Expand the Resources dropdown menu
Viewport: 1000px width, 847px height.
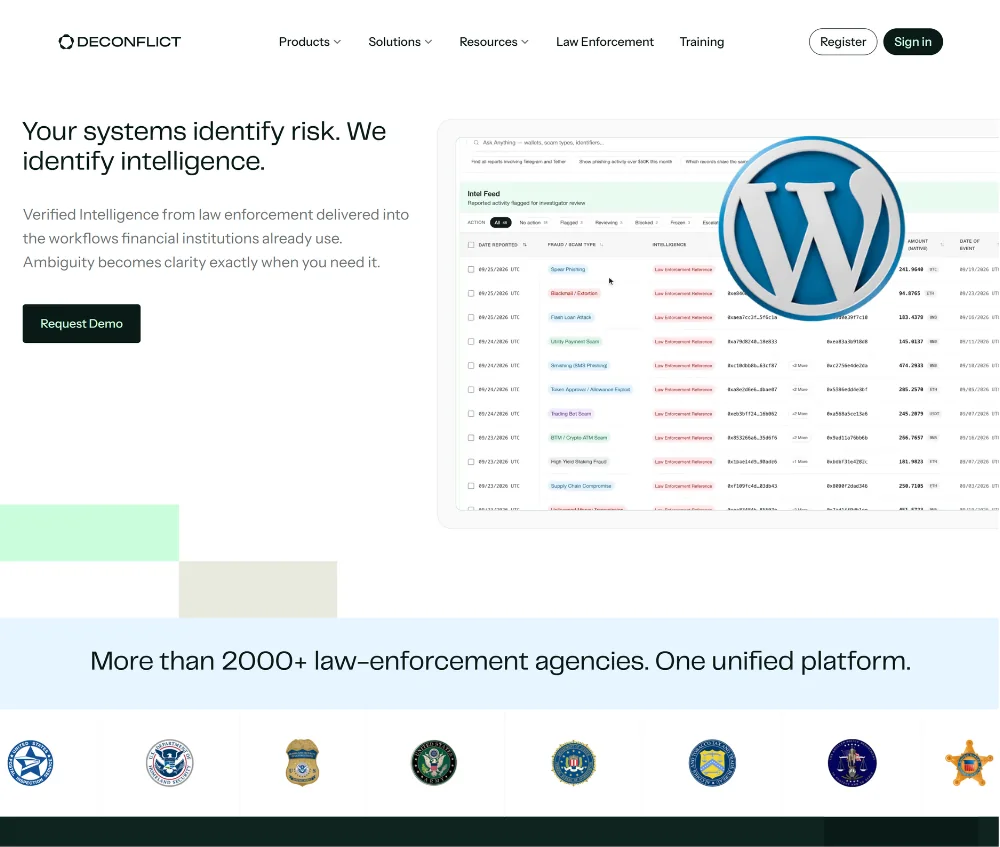pos(494,42)
